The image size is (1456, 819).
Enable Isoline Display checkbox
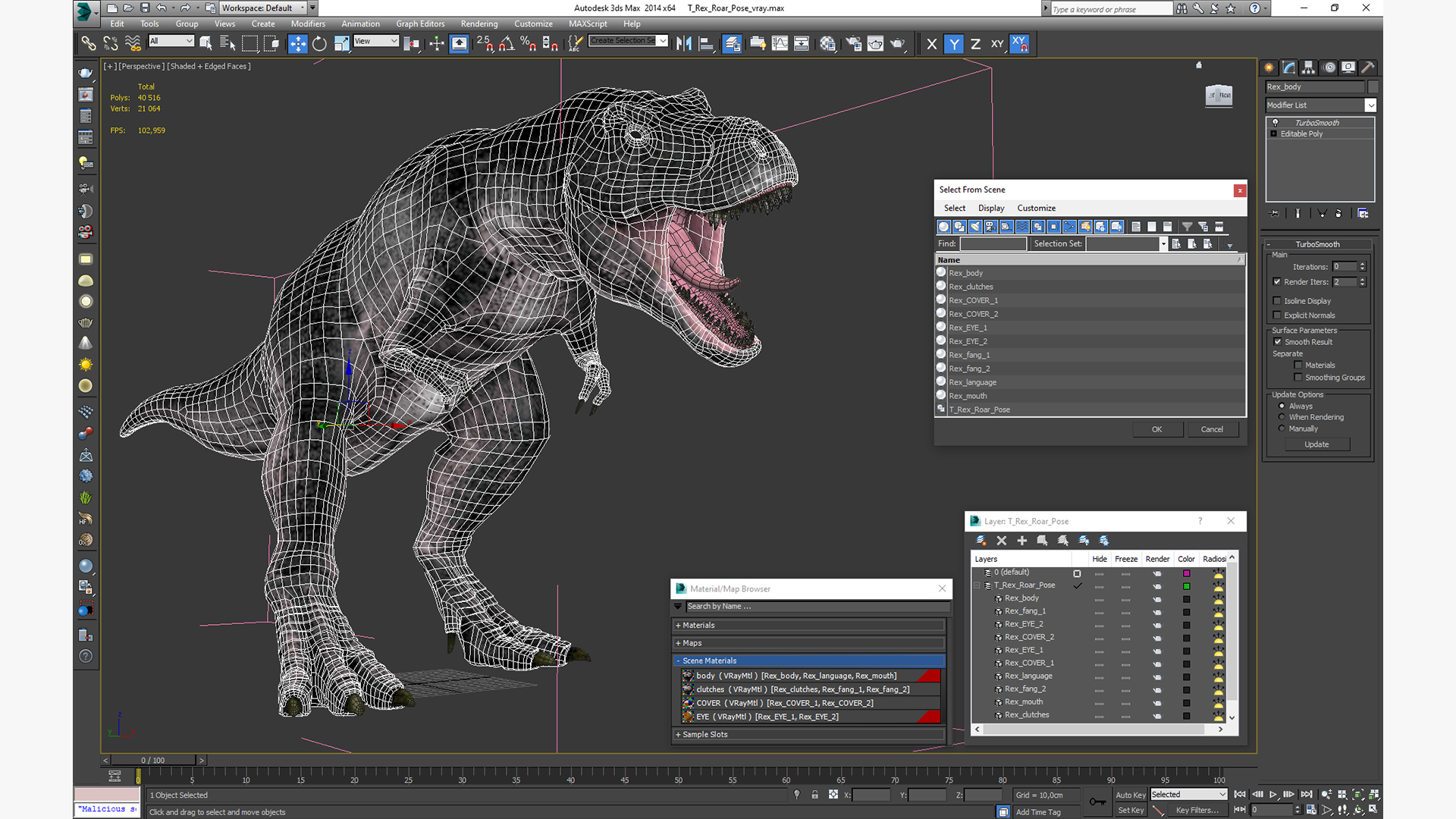tap(1277, 301)
